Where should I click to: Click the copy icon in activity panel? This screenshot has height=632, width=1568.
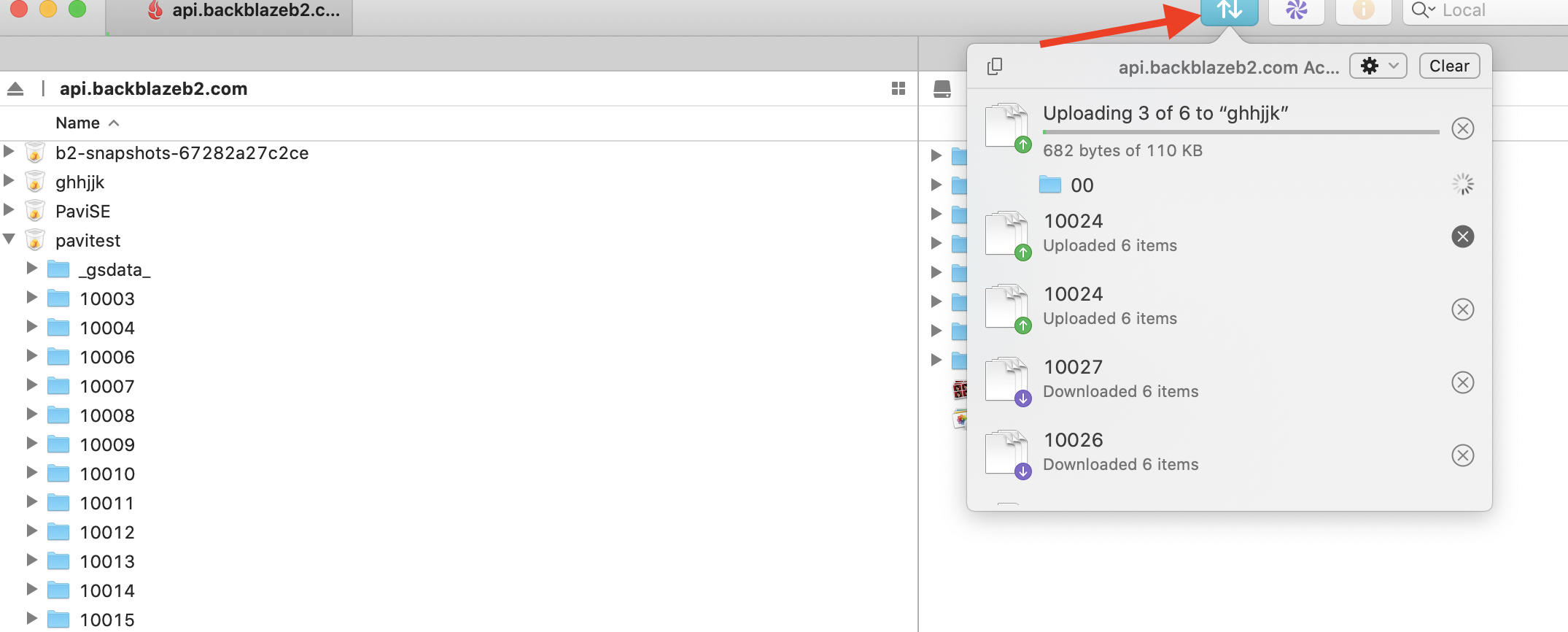pos(995,66)
